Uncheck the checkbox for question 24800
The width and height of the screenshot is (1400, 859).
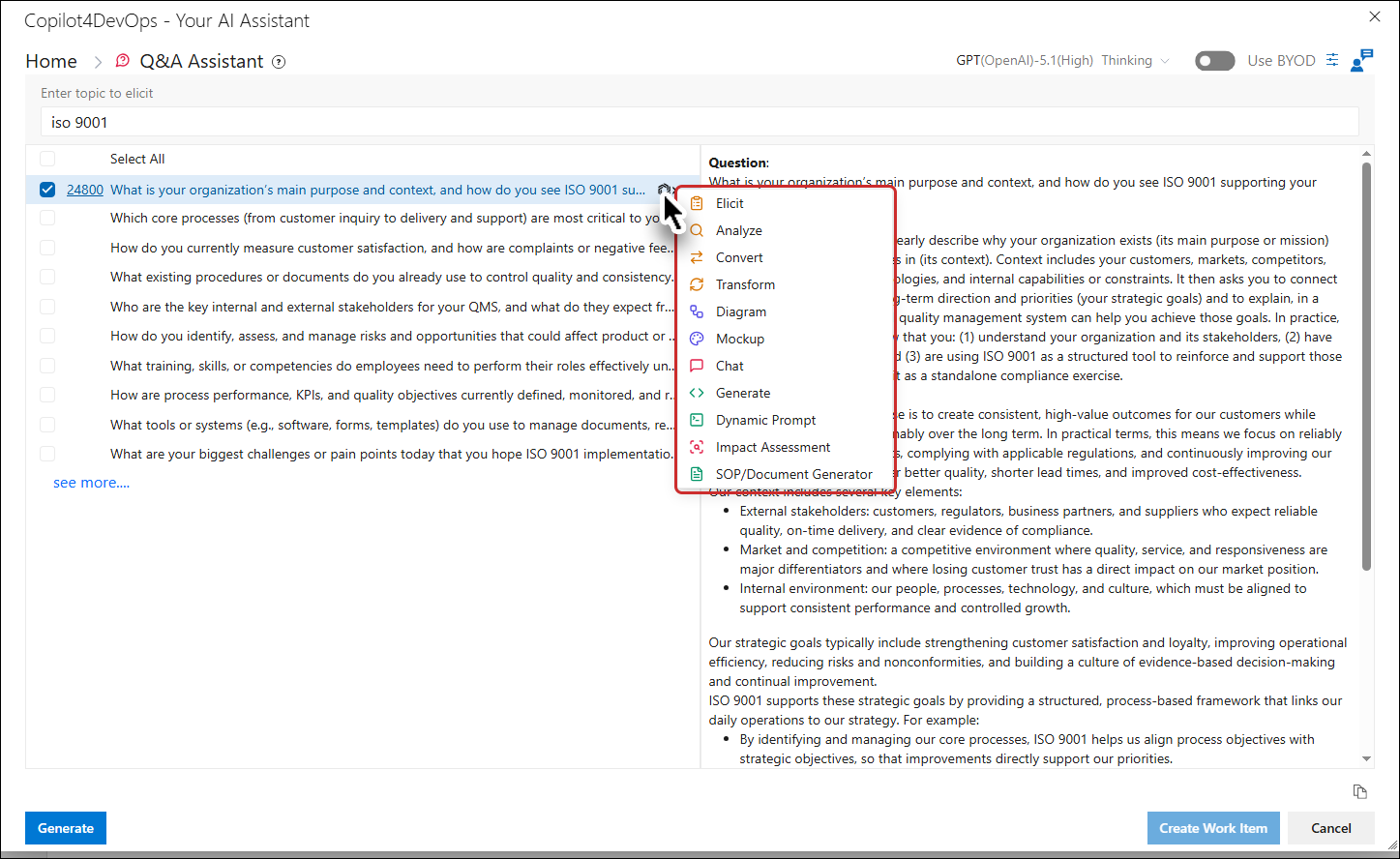(x=47, y=190)
